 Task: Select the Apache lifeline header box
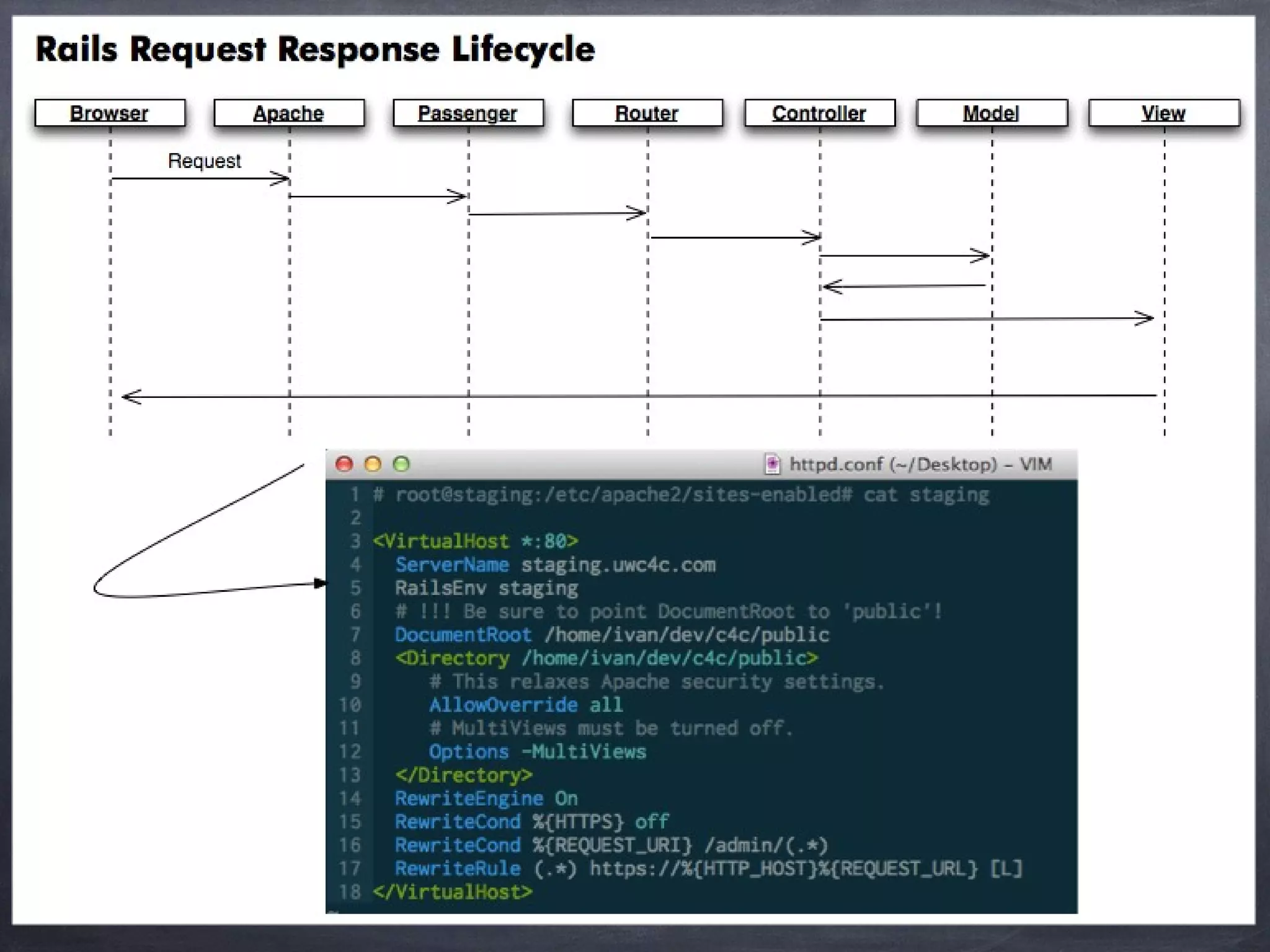289,113
